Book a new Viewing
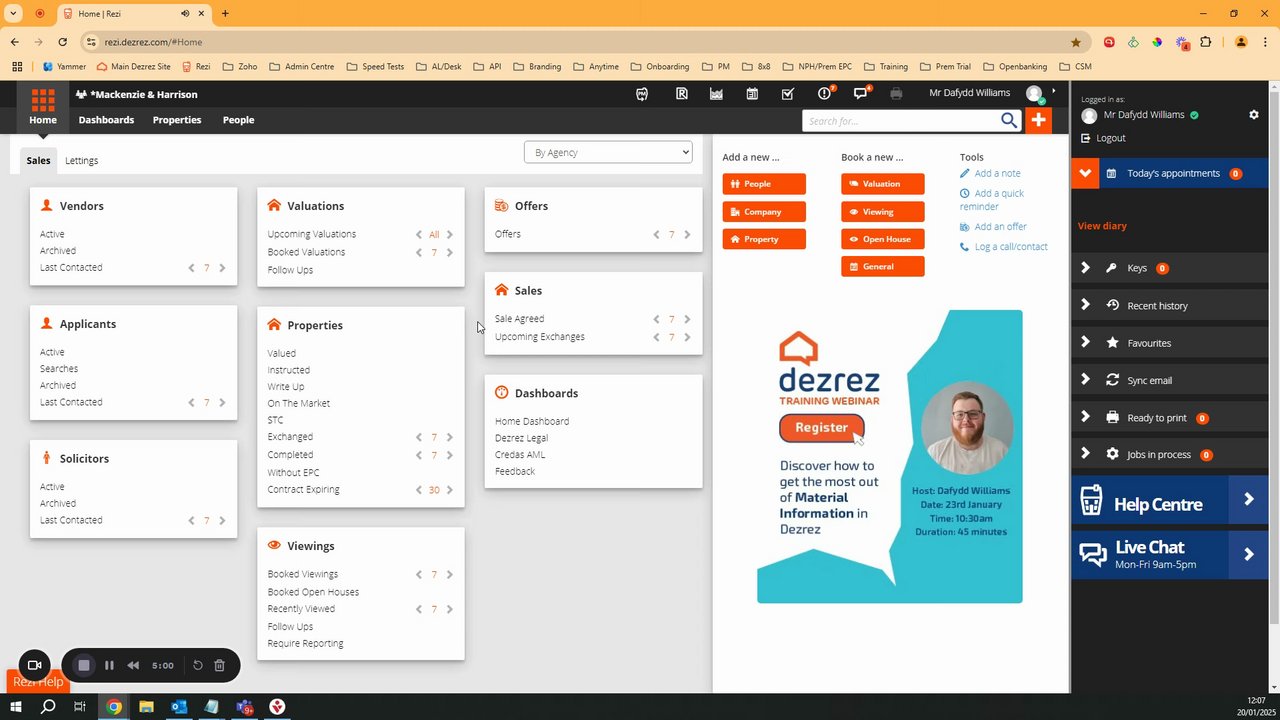1280x720 pixels. click(x=882, y=212)
